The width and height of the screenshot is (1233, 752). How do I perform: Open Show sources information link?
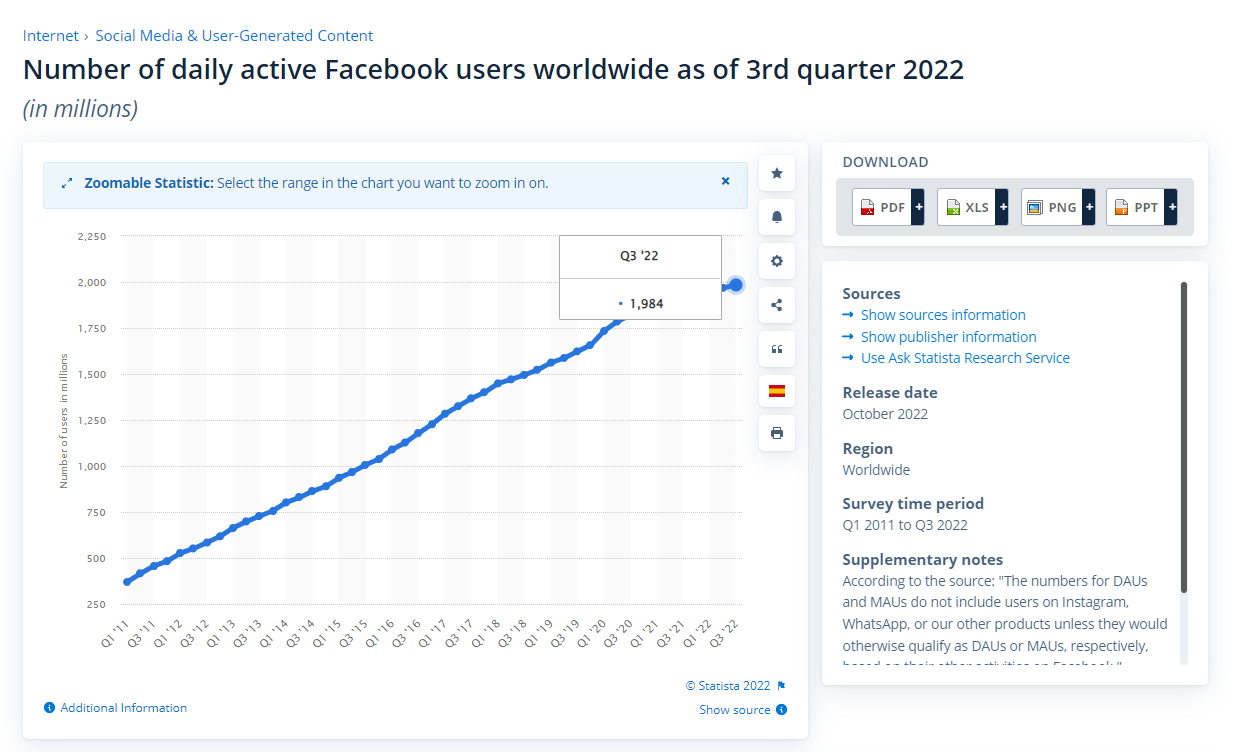point(942,315)
